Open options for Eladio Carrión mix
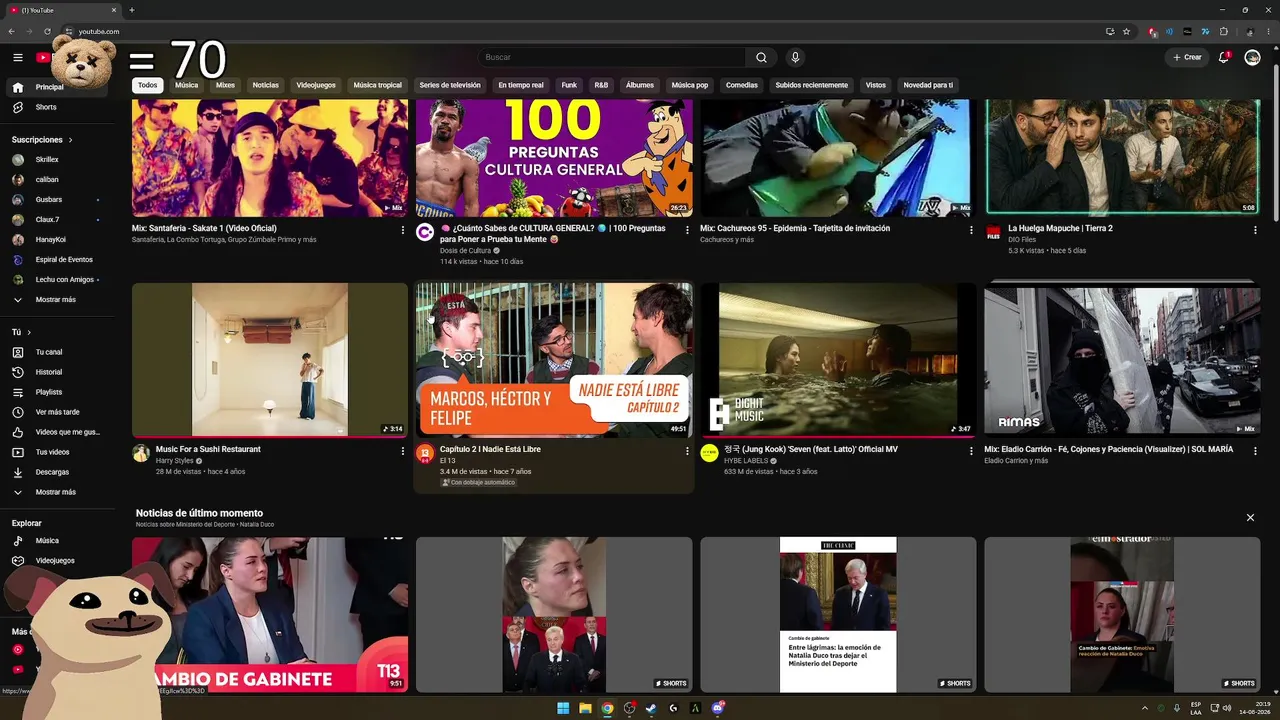The width and height of the screenshot is (1280, 720). [x=1255, y=451]
